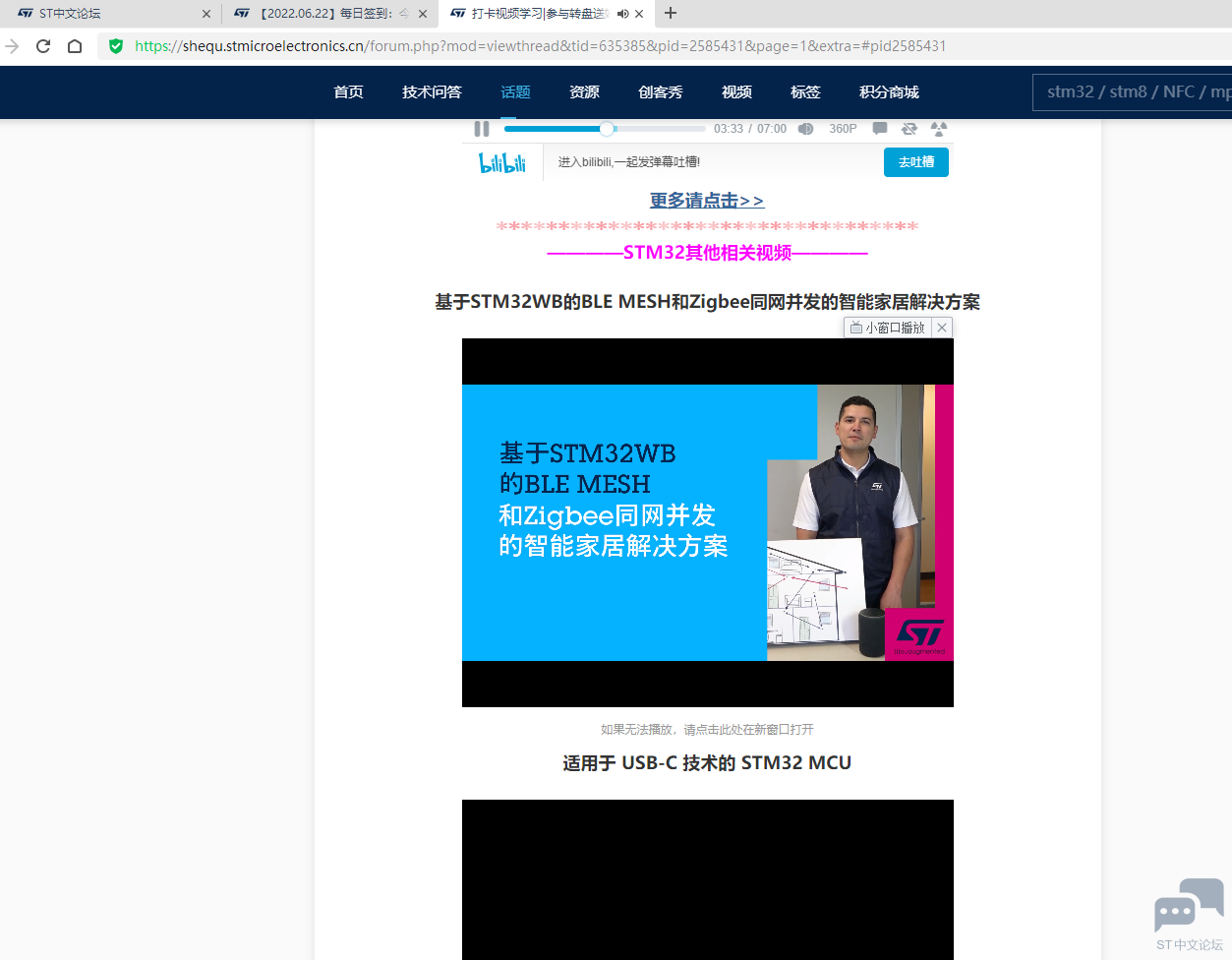The height and width of the screenshot is (960, 1232).
Task: Click the last icon in the video control bar
Action: tap(939, 129)
